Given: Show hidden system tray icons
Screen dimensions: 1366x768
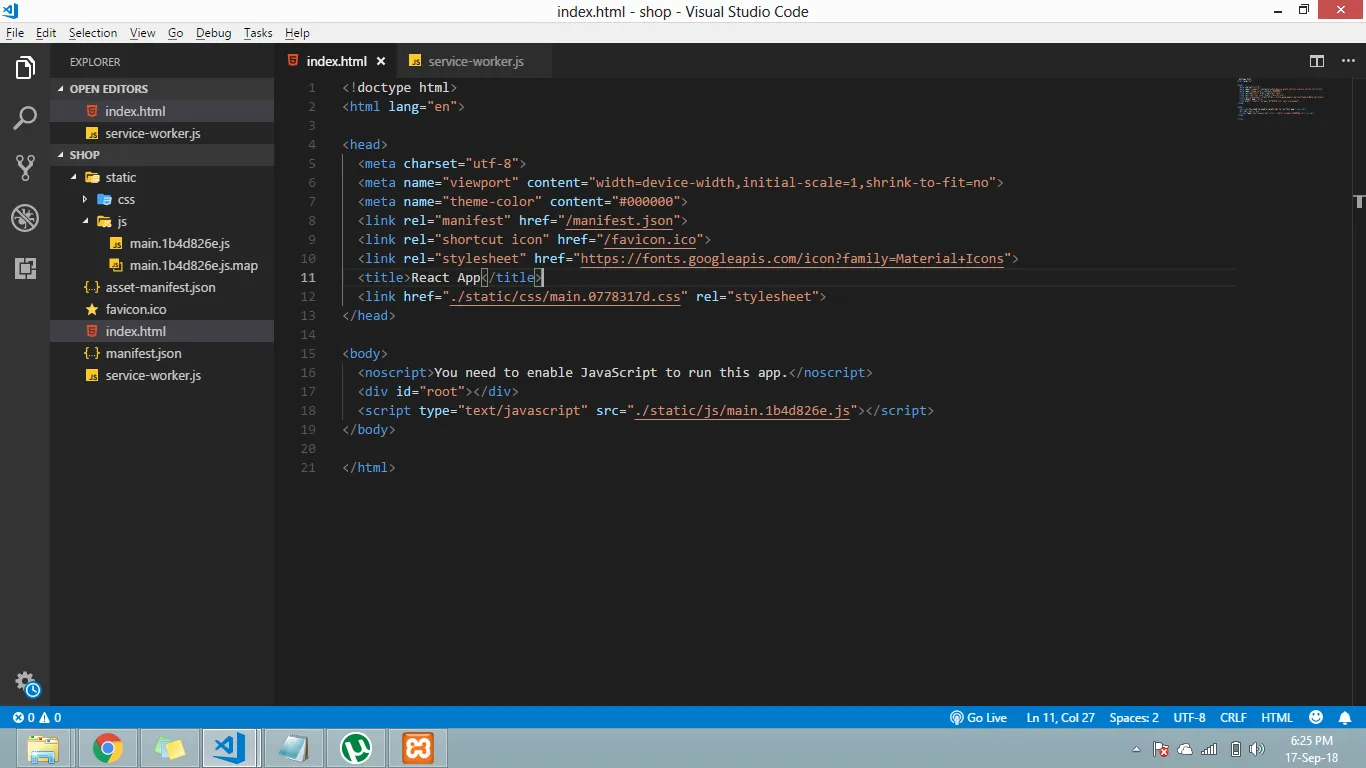Looking at the screenshot, I should point(1136,749).
